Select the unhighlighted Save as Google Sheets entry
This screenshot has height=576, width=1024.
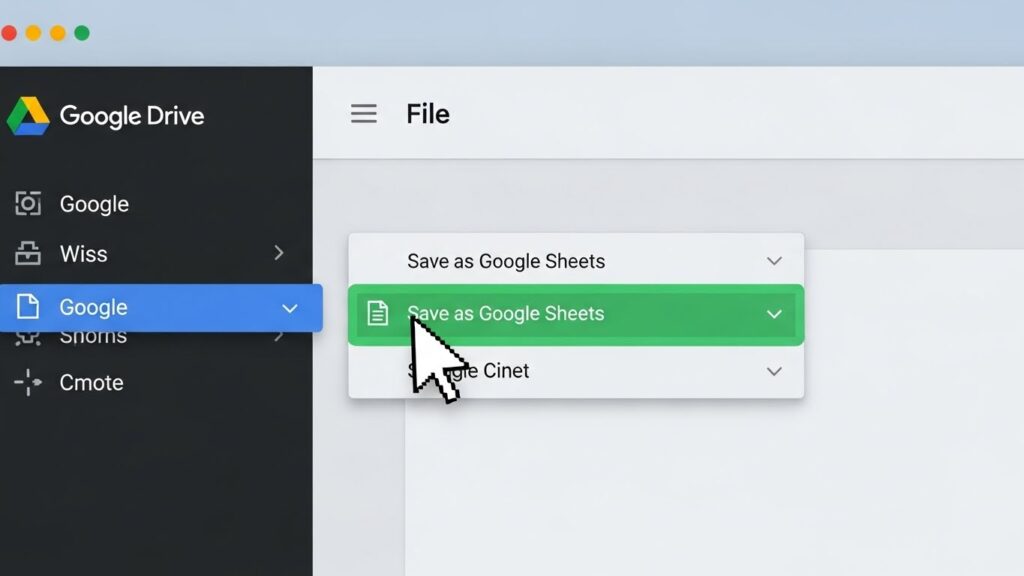506,261
